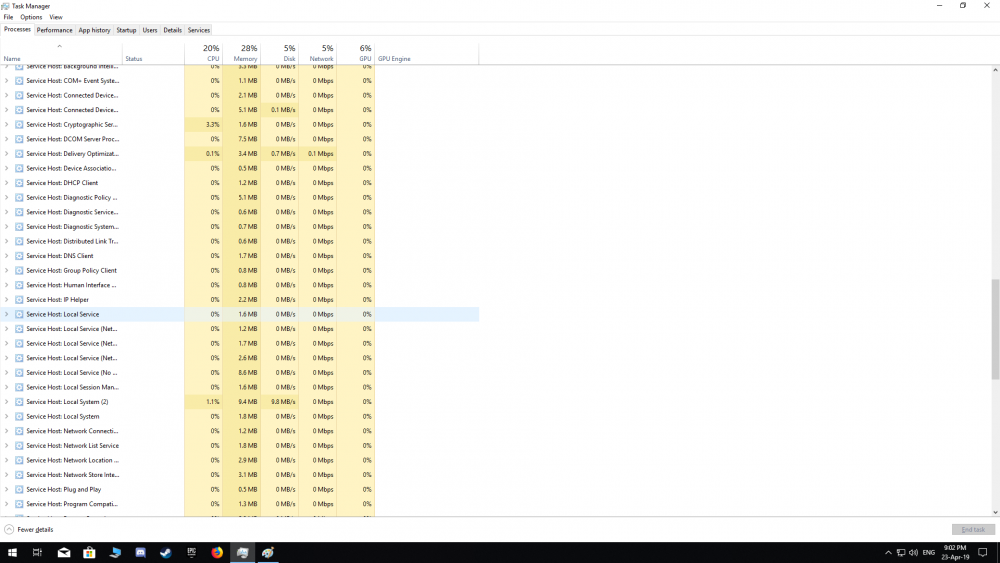Expand Service Host: Plug and Play
Viewport: 1000px width, 563px height.
(6, 490)
